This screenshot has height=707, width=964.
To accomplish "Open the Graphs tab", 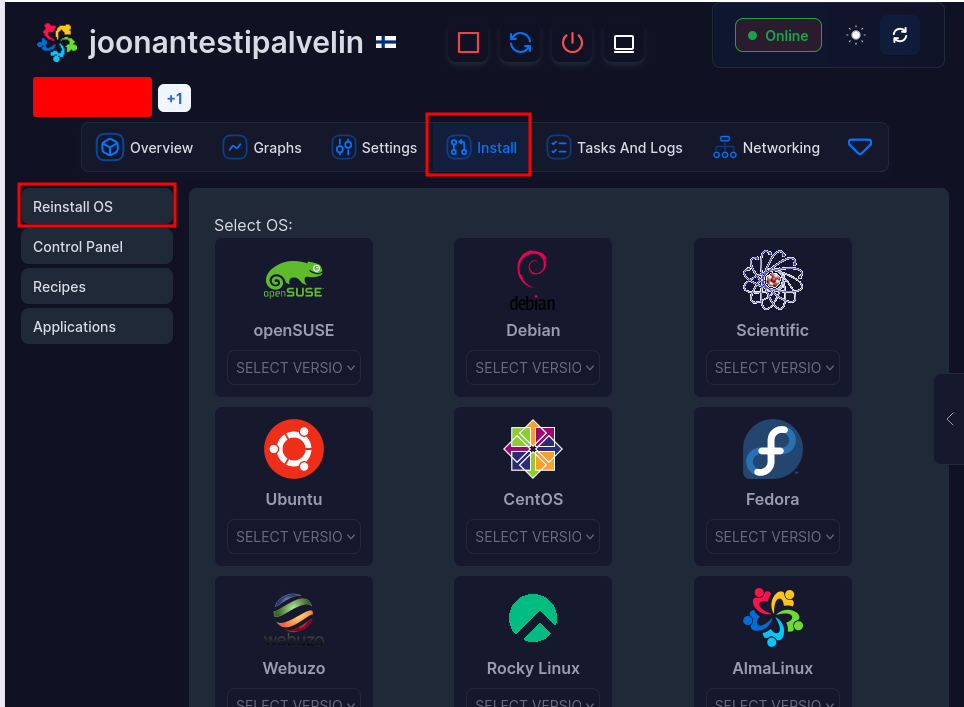I will click(262, 148).
